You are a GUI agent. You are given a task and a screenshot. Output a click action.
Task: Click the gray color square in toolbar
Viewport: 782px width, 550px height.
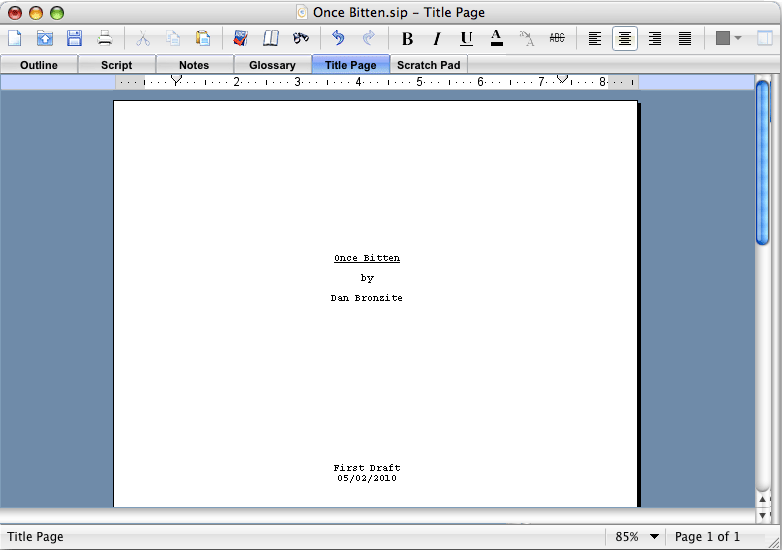tap(723, 38)
